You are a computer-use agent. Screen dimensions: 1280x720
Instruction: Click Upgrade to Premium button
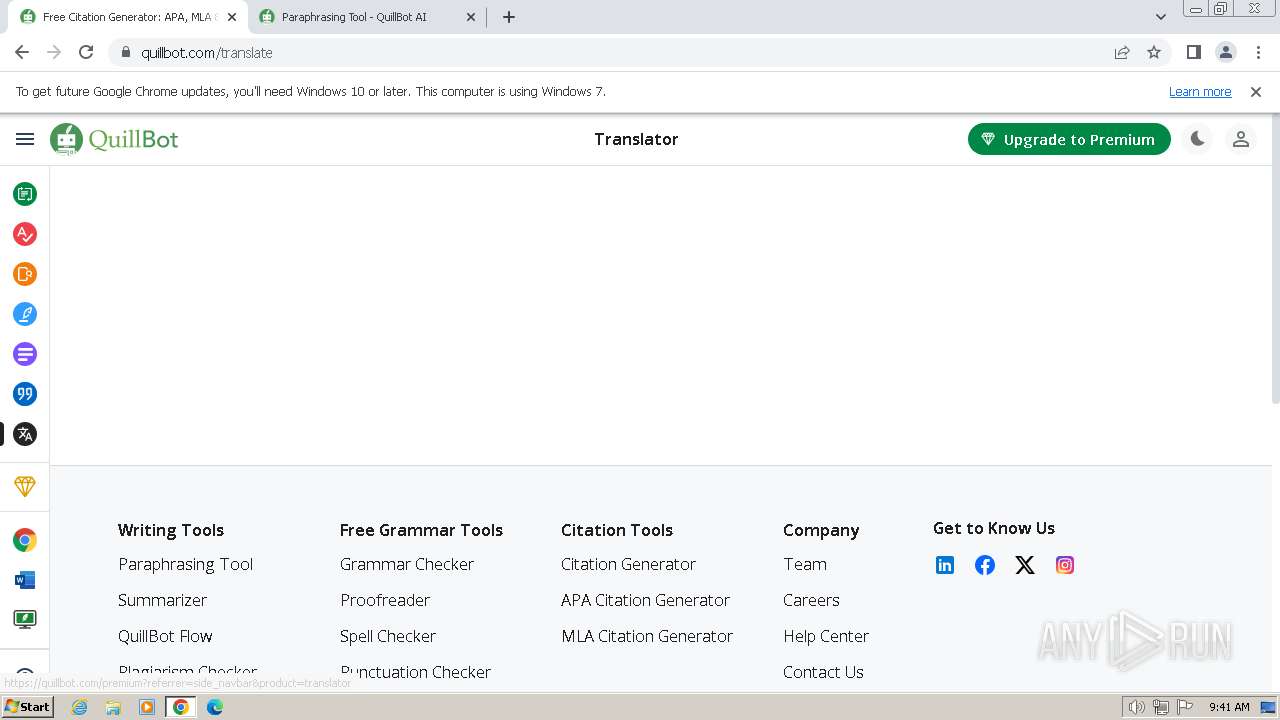(1069, 139)
